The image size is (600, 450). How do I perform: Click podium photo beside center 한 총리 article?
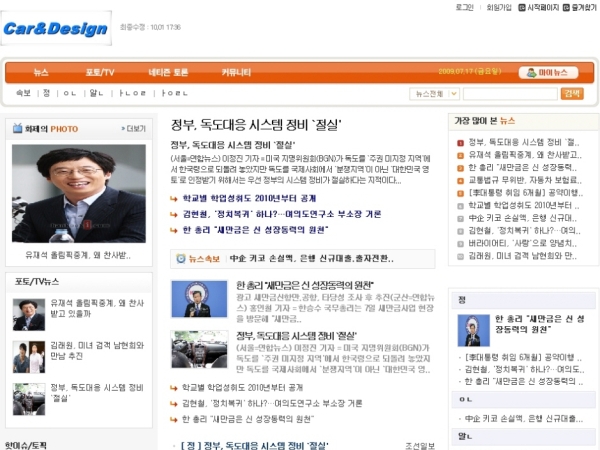[x=199, y=299]
